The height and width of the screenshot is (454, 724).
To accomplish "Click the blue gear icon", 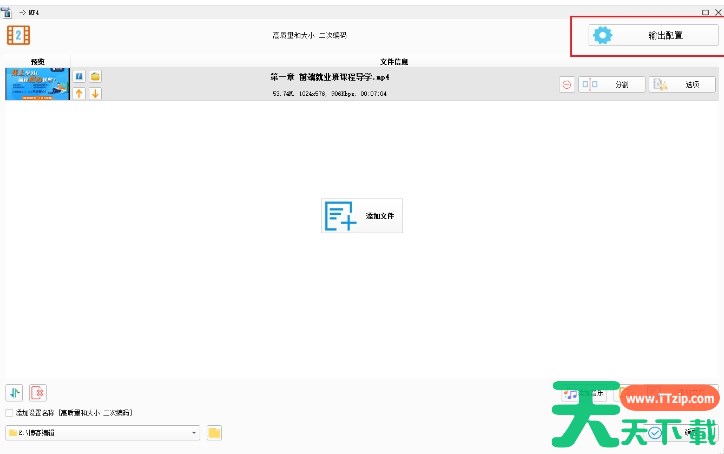I will [x=602, y=35].
